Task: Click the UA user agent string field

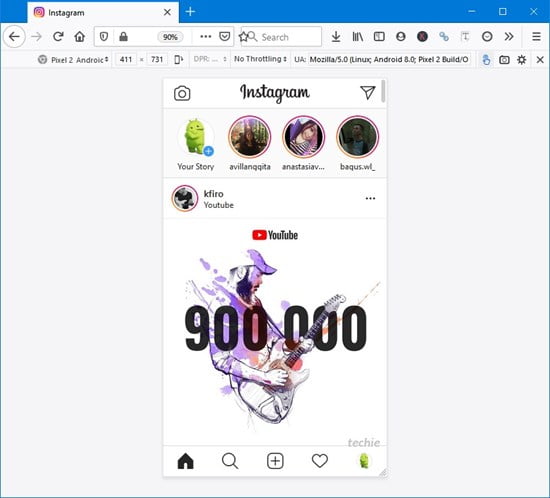Action: (x=389, y=59)
